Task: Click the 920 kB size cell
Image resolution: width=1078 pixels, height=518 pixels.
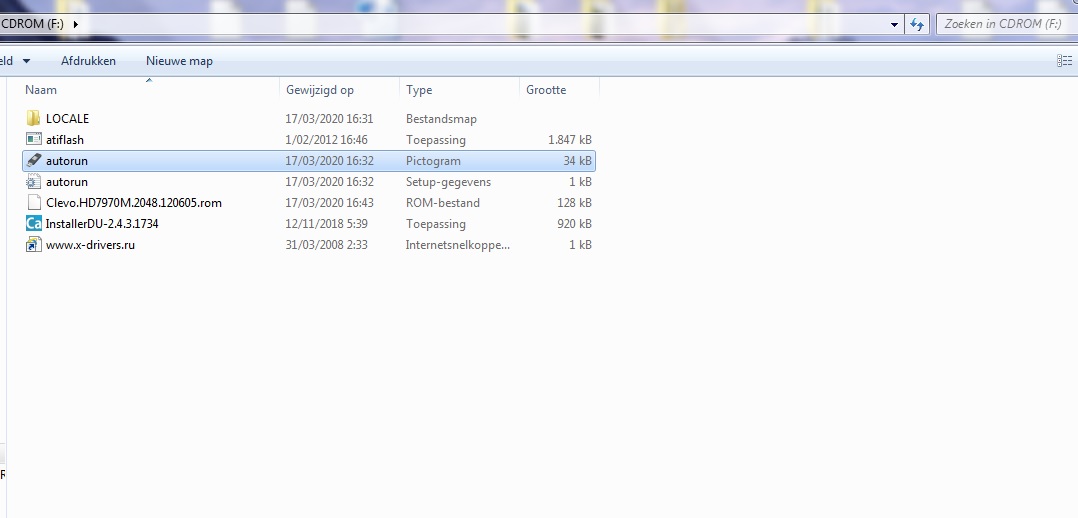Action: pyautogui.click(x=575, y=224)
